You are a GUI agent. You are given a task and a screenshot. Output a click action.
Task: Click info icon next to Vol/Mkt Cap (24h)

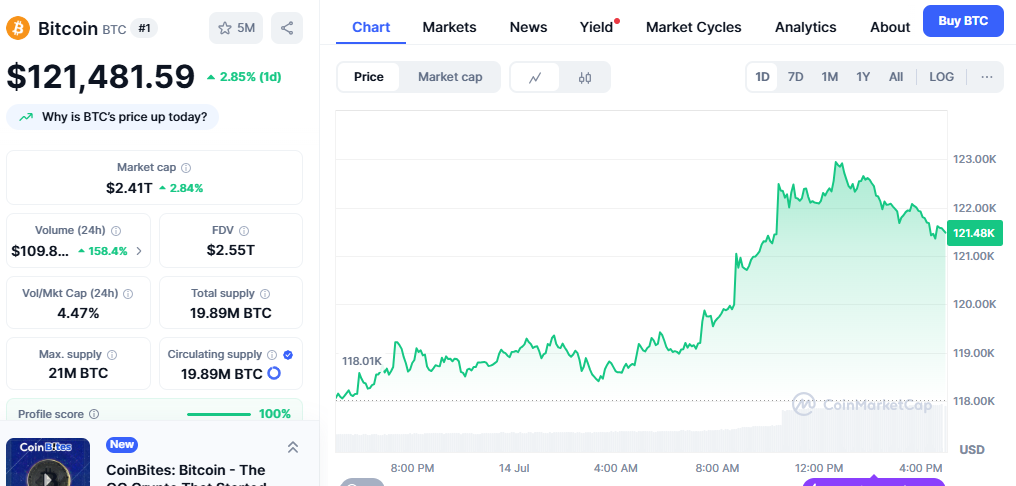click(128, 294)
